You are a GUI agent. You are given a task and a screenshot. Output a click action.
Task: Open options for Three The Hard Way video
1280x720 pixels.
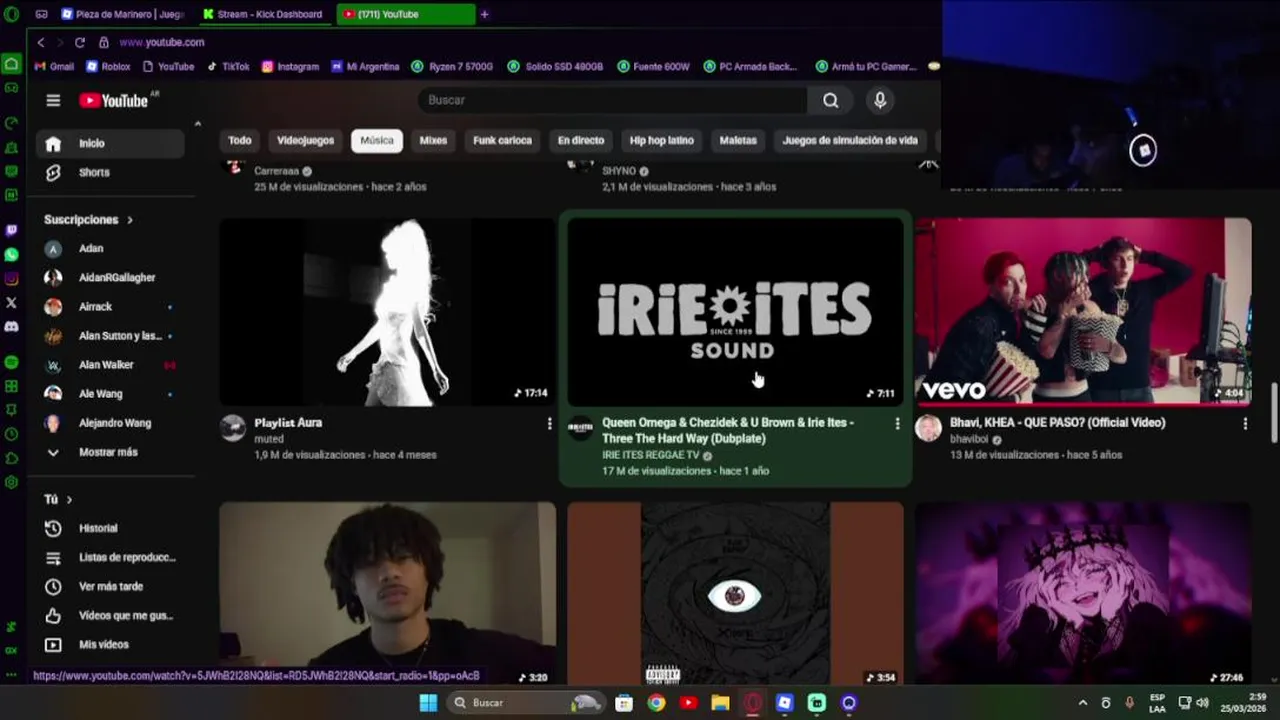(x=897, y=424)
